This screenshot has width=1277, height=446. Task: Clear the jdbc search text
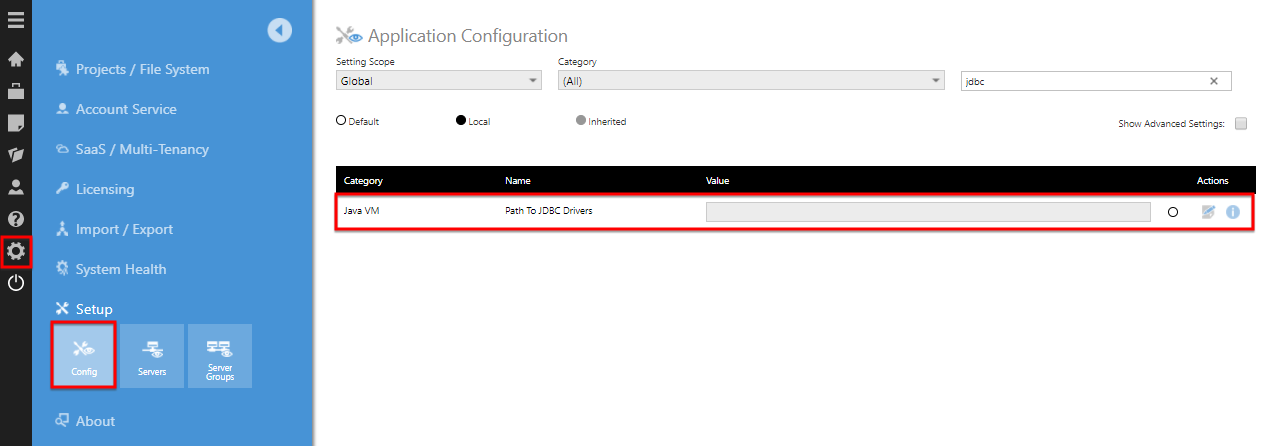[1214, 81]
